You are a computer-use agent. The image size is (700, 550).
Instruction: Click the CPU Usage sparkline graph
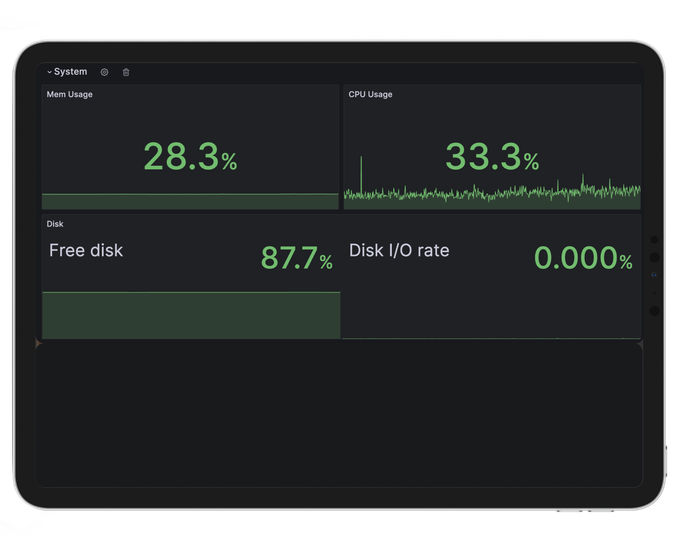click(500, 193)
